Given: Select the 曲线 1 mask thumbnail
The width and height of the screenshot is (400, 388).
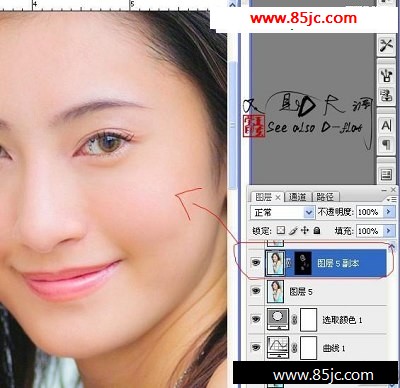Looking at the screenshot, I should [309, 348].
